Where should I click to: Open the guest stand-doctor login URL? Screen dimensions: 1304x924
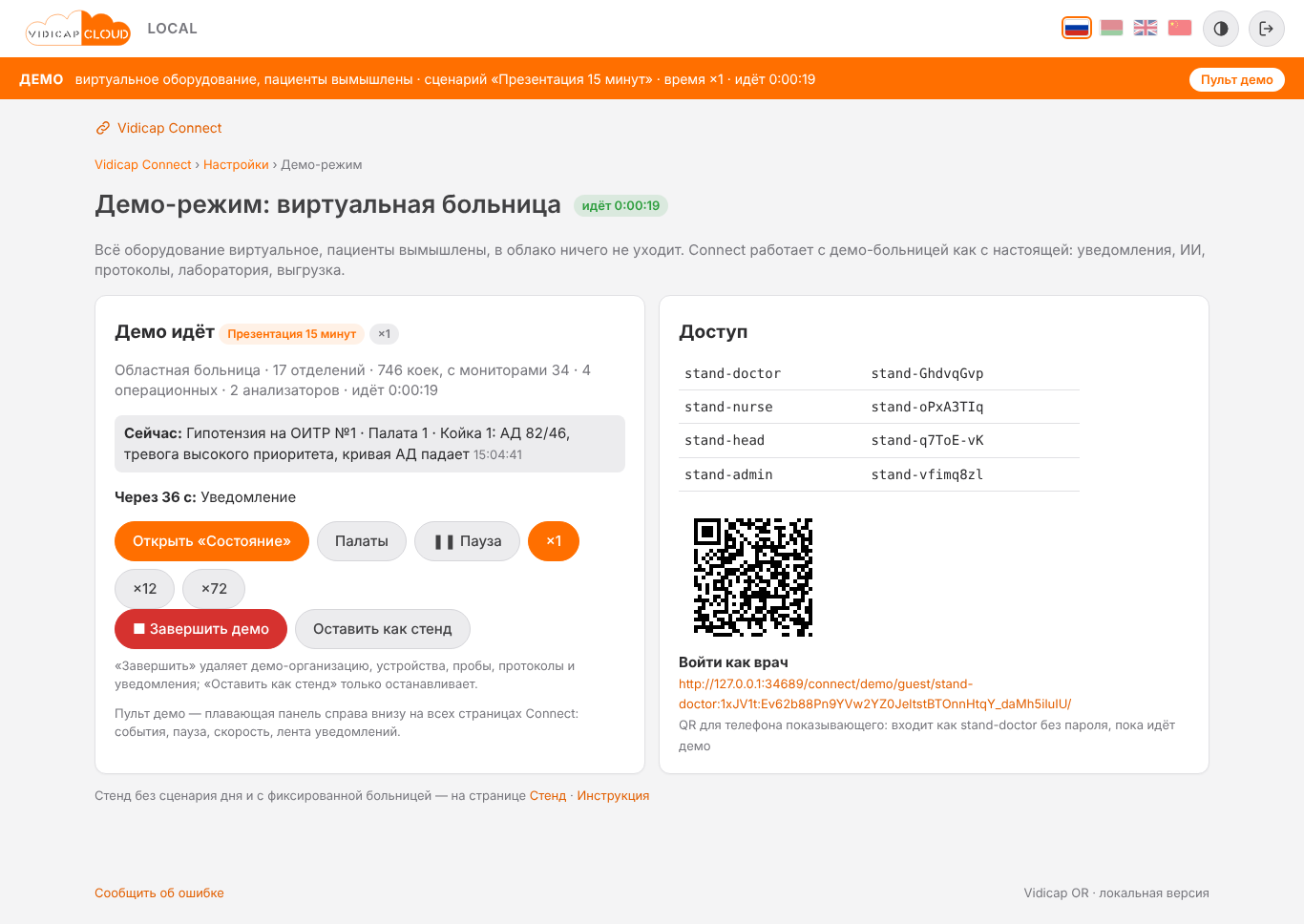tap(874, 694)
